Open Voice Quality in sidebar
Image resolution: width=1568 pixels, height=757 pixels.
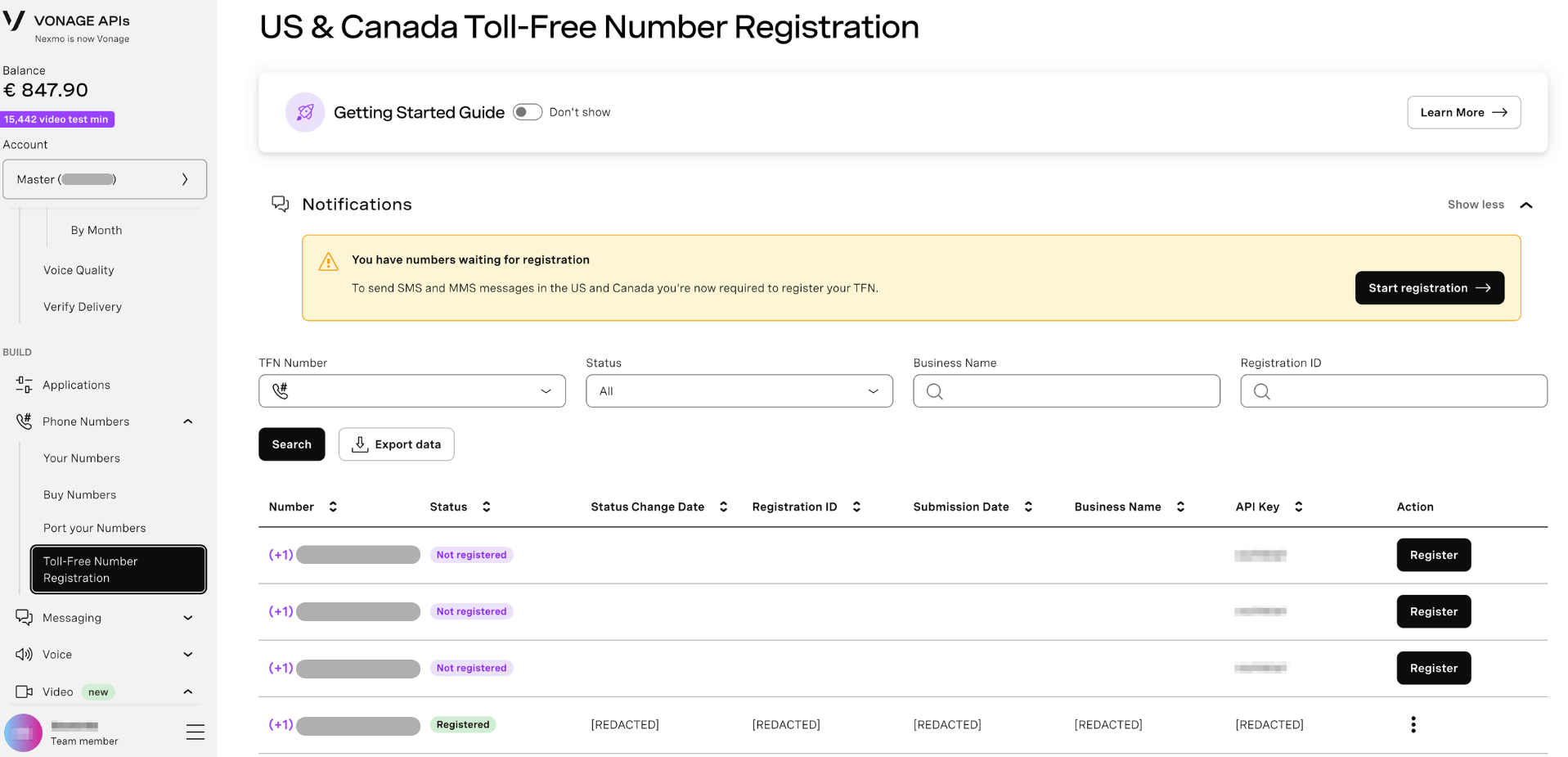tap(79, 270)
